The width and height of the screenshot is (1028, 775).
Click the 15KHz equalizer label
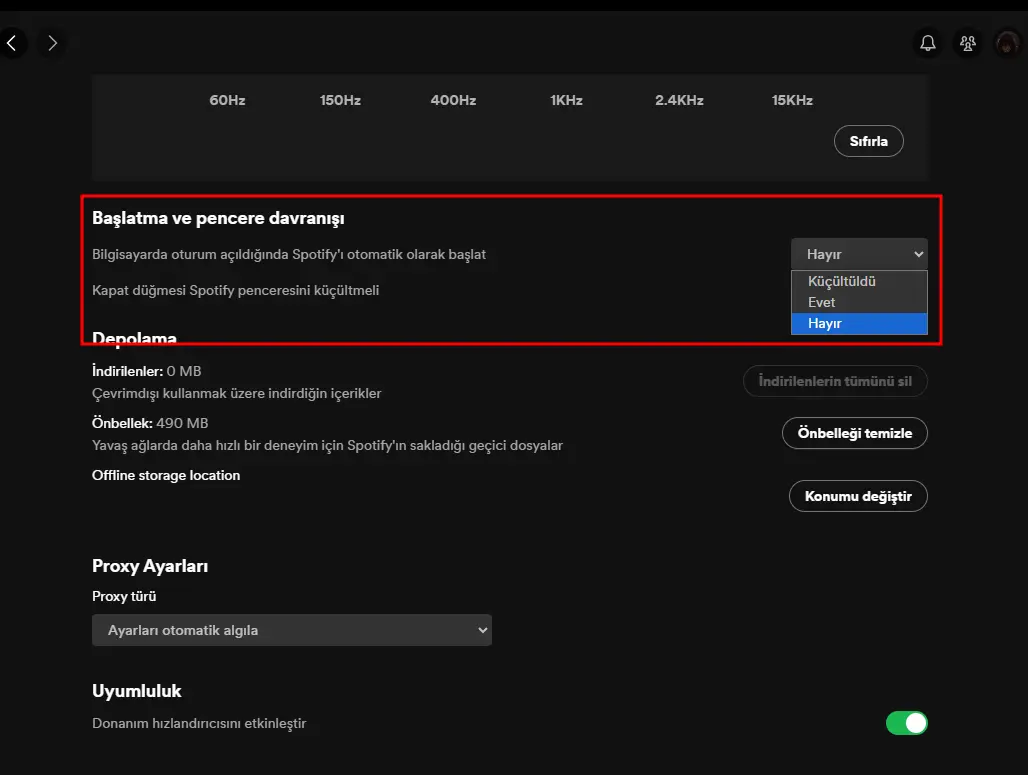792,100
